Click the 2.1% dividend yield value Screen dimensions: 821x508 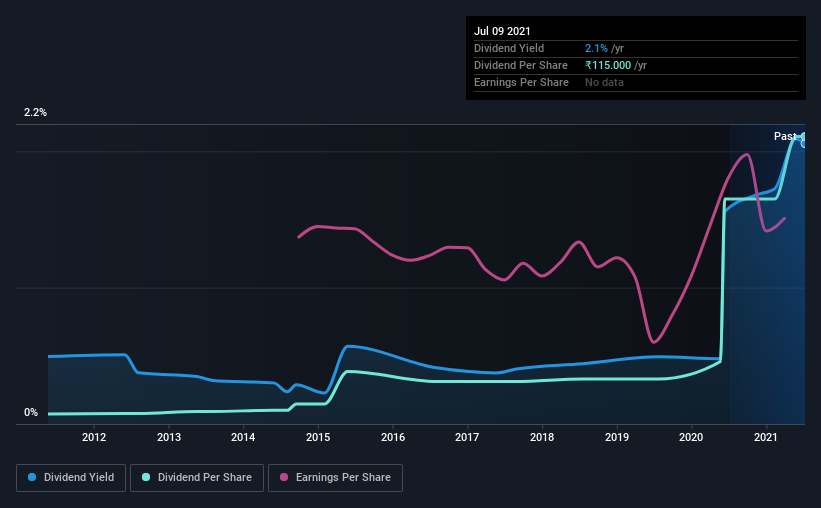pyautogui.click(x=596, y=48)
